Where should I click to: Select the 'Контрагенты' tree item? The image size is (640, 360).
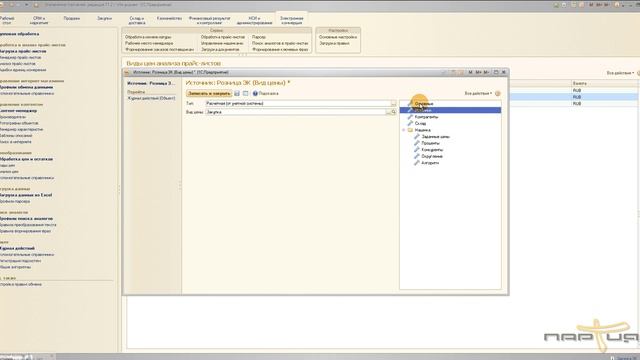point(426,117)
